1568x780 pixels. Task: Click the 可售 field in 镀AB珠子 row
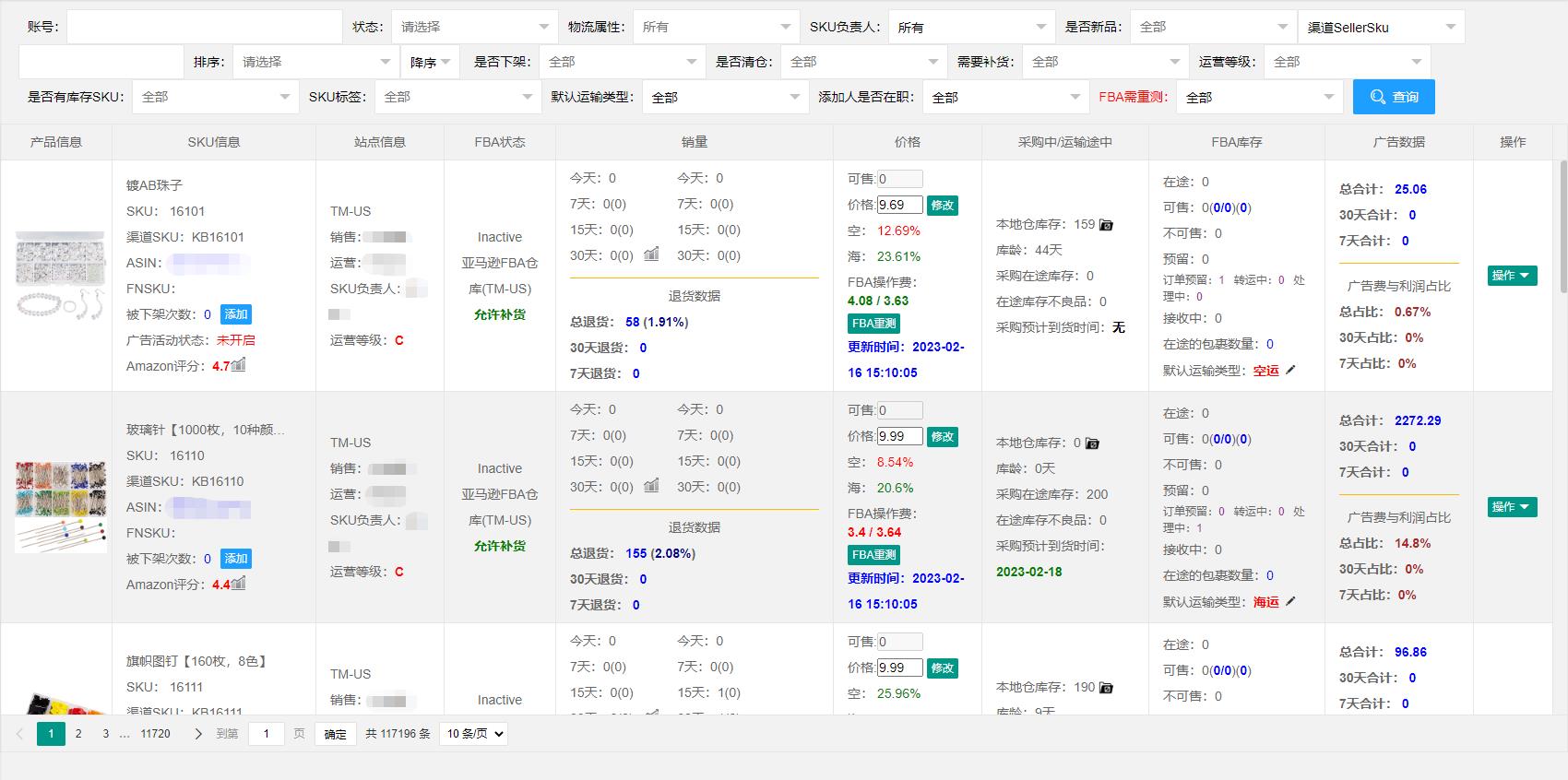pyautogui.click(x=899, y=179)
